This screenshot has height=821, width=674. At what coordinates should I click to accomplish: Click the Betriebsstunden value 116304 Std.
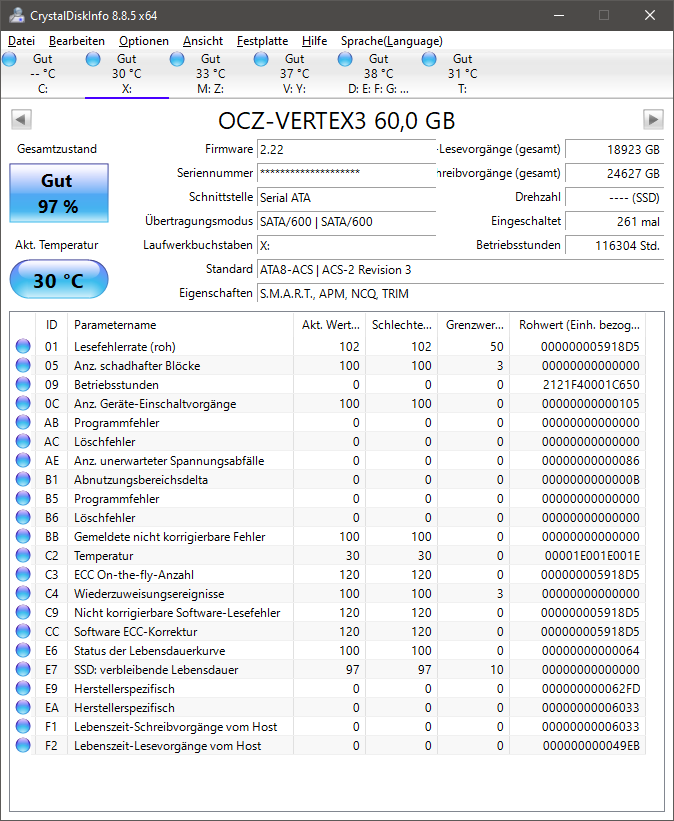[614, 245]
